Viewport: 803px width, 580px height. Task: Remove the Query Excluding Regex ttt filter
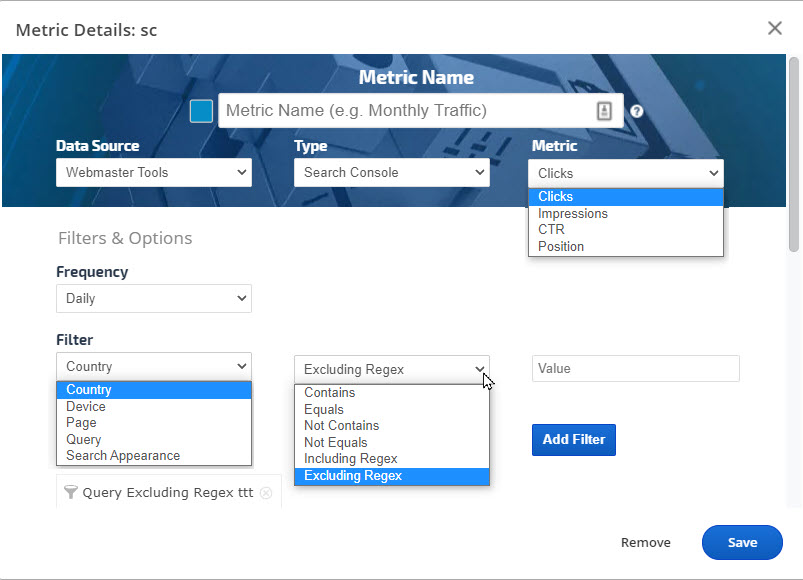pos(266,493)
